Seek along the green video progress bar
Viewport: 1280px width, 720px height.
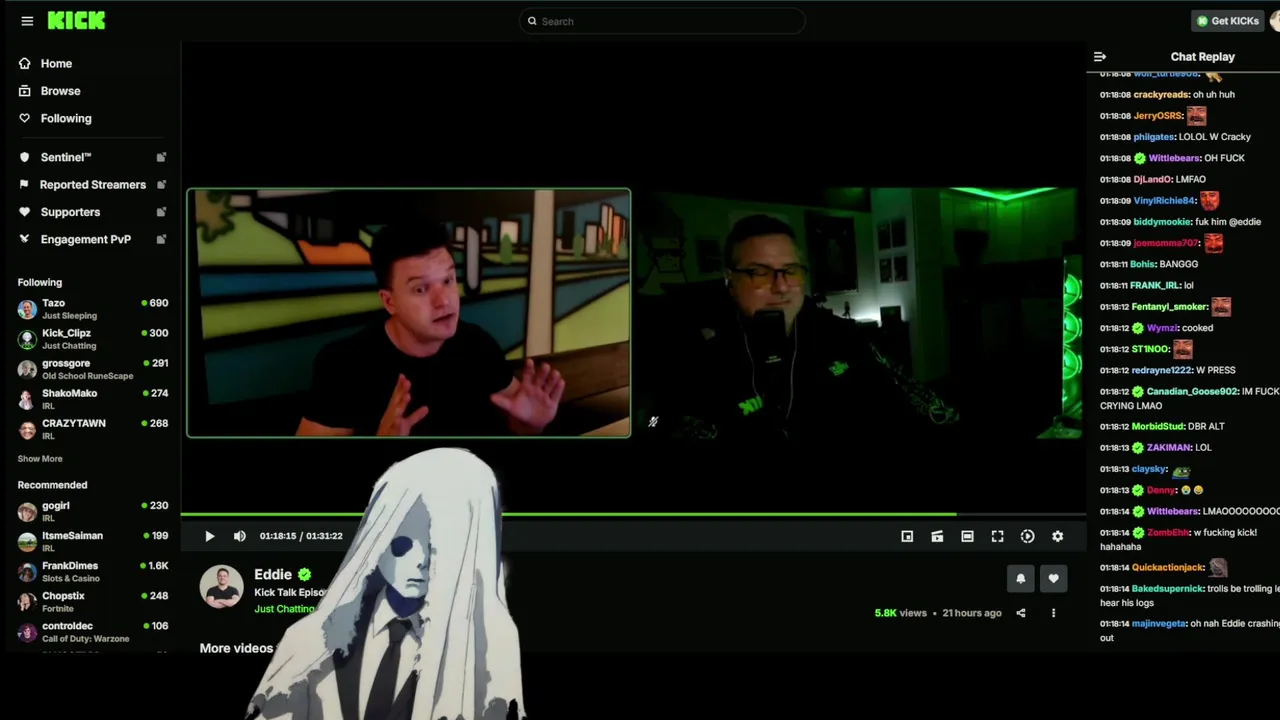pyautogui.click(x=633, y=515)
